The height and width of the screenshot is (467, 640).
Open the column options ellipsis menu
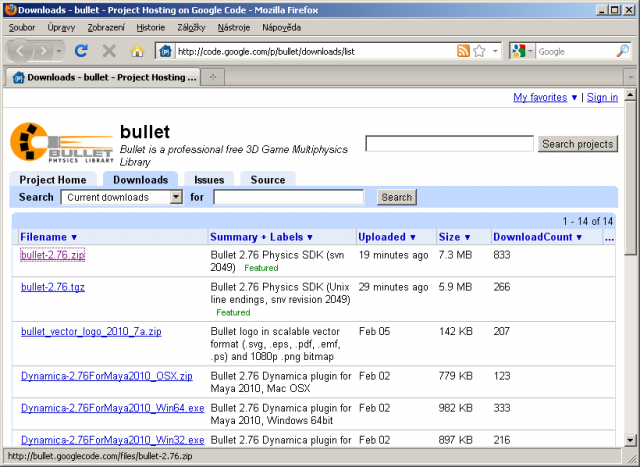pos(609,237)
